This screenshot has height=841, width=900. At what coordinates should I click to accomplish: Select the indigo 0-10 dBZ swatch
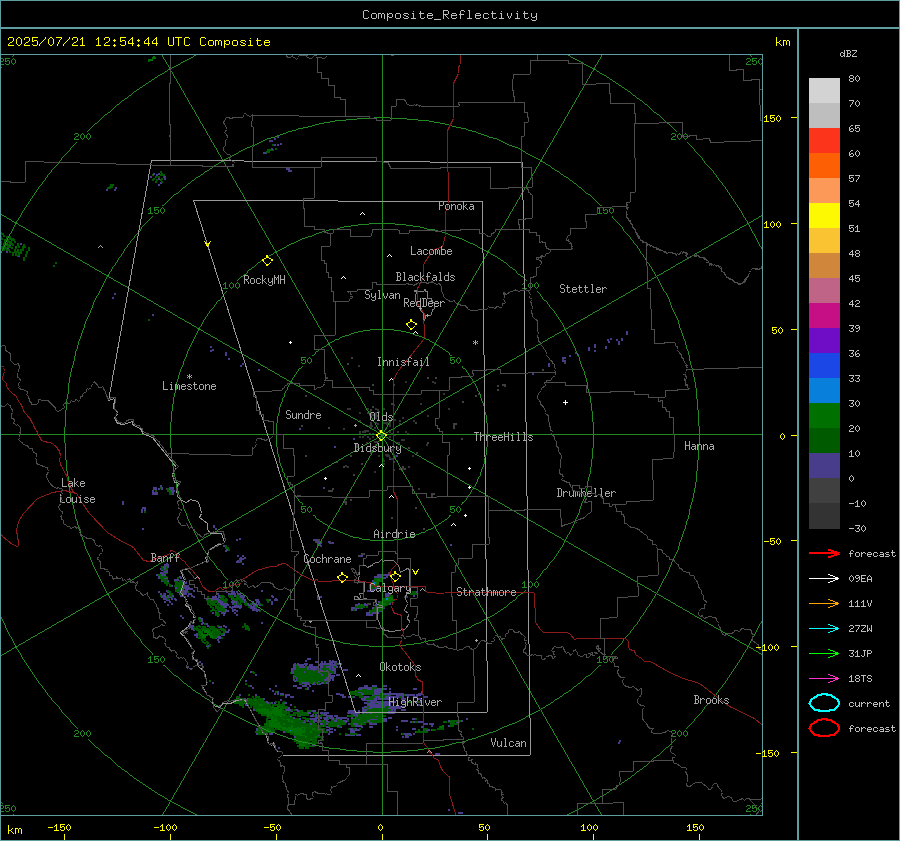point(824,466)
